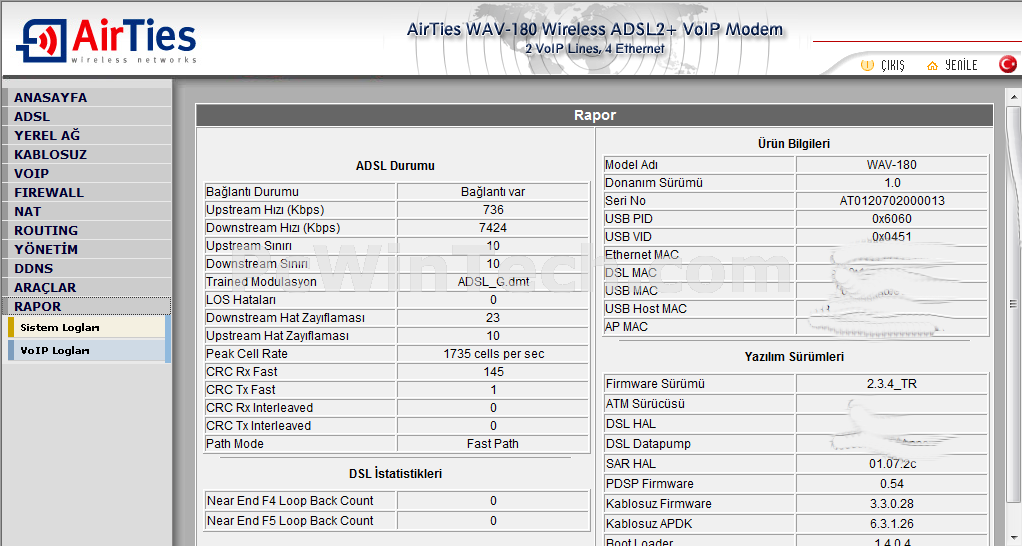Click firmware version '2.3.4_TR'
The width and height of the screenshot is (1022, 546).
[x=892, y=384]
